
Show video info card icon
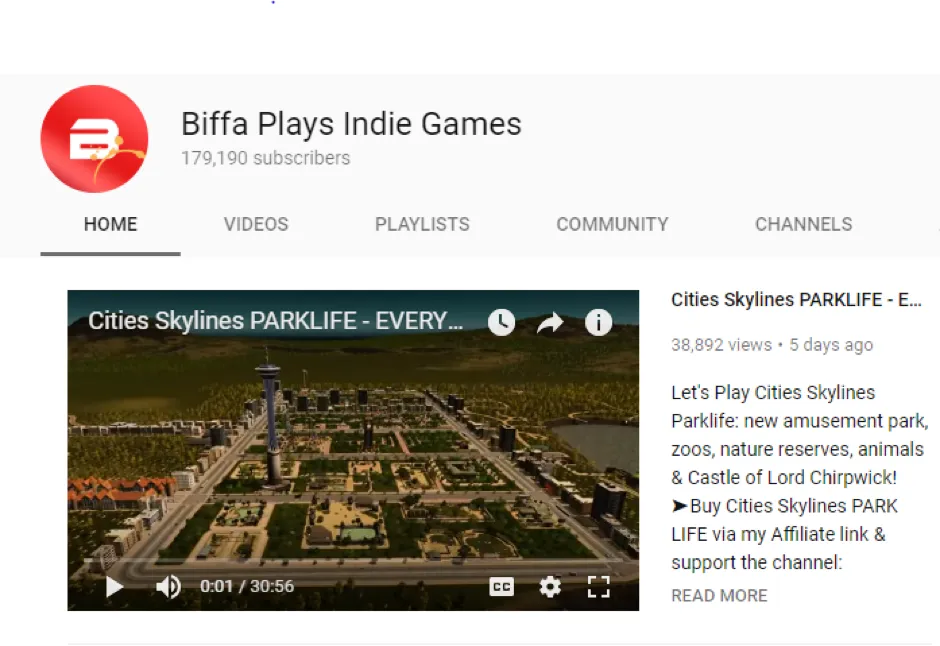point(598,322)
